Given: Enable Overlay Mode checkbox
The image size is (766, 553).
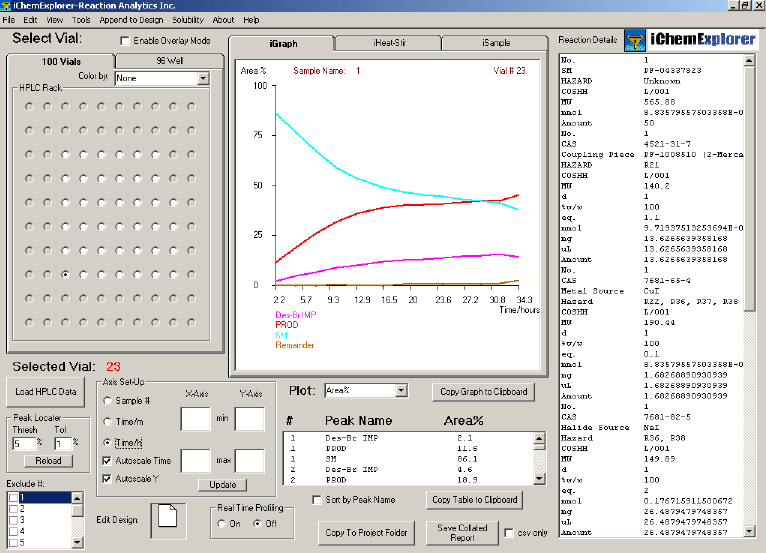Looking at the screenshot, I should [x=125, y=41].
